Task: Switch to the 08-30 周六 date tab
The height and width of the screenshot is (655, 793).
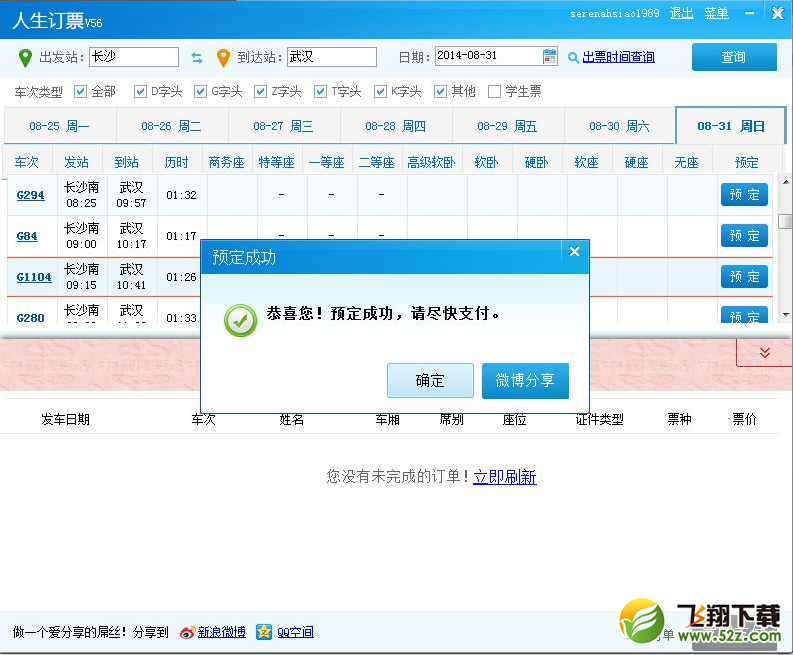Action: (620, 126)
